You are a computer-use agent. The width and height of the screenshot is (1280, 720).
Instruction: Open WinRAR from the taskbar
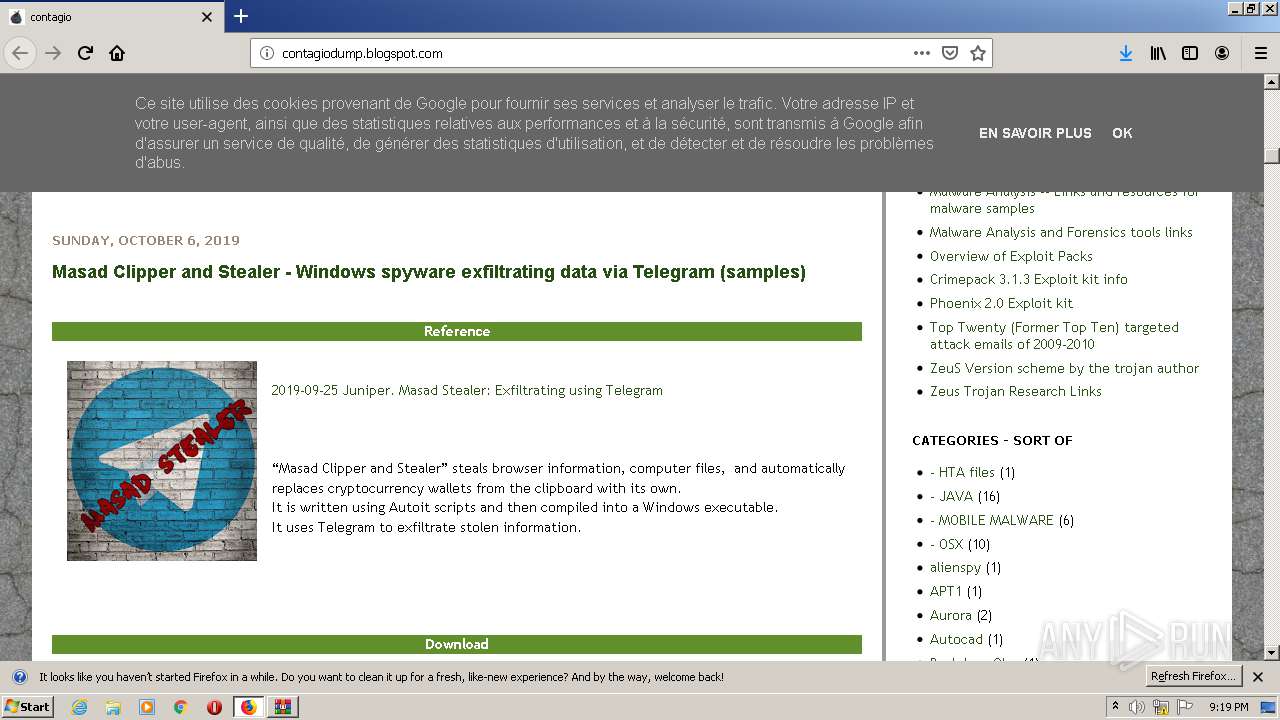point(283,707)
